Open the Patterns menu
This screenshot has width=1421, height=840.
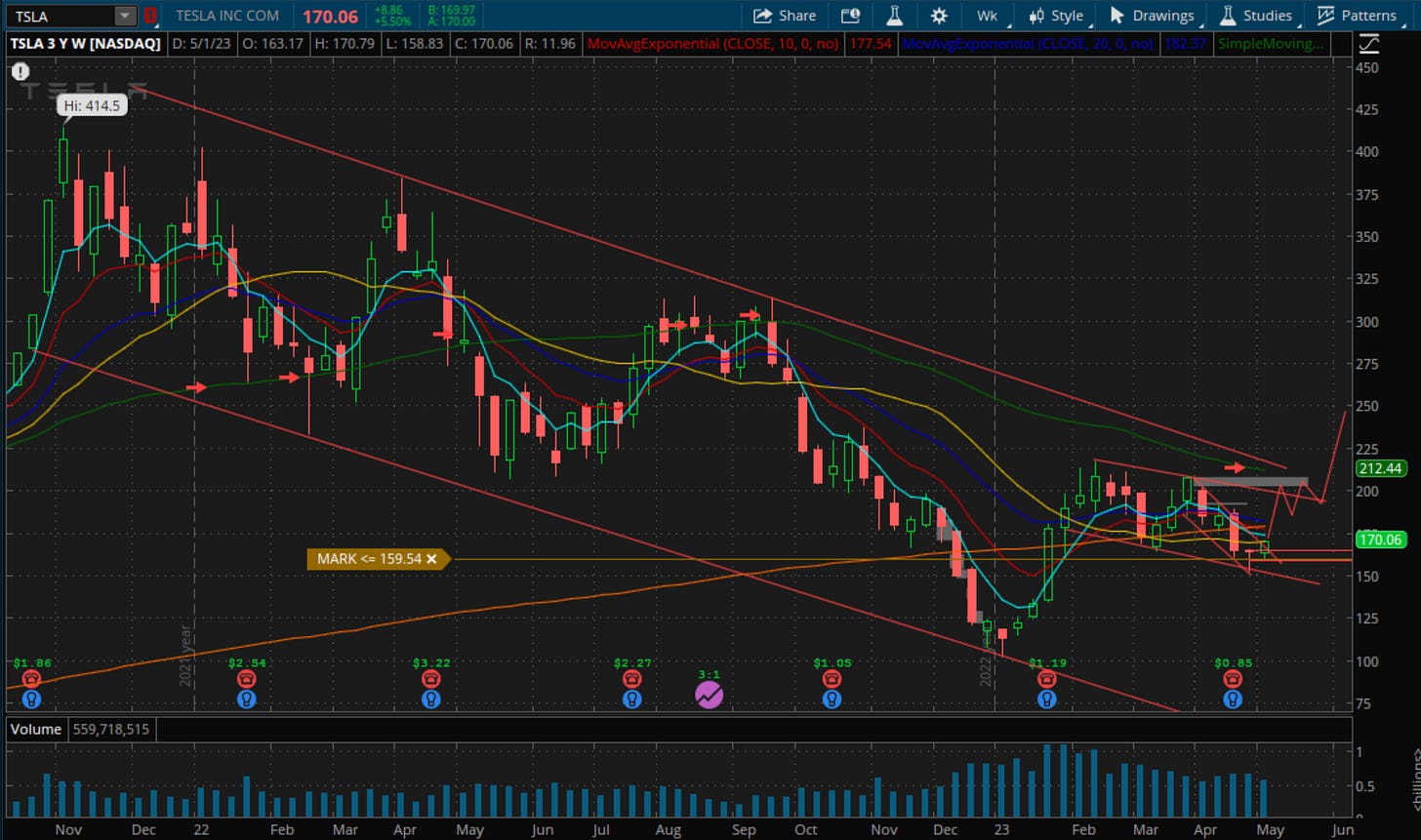1358,16
